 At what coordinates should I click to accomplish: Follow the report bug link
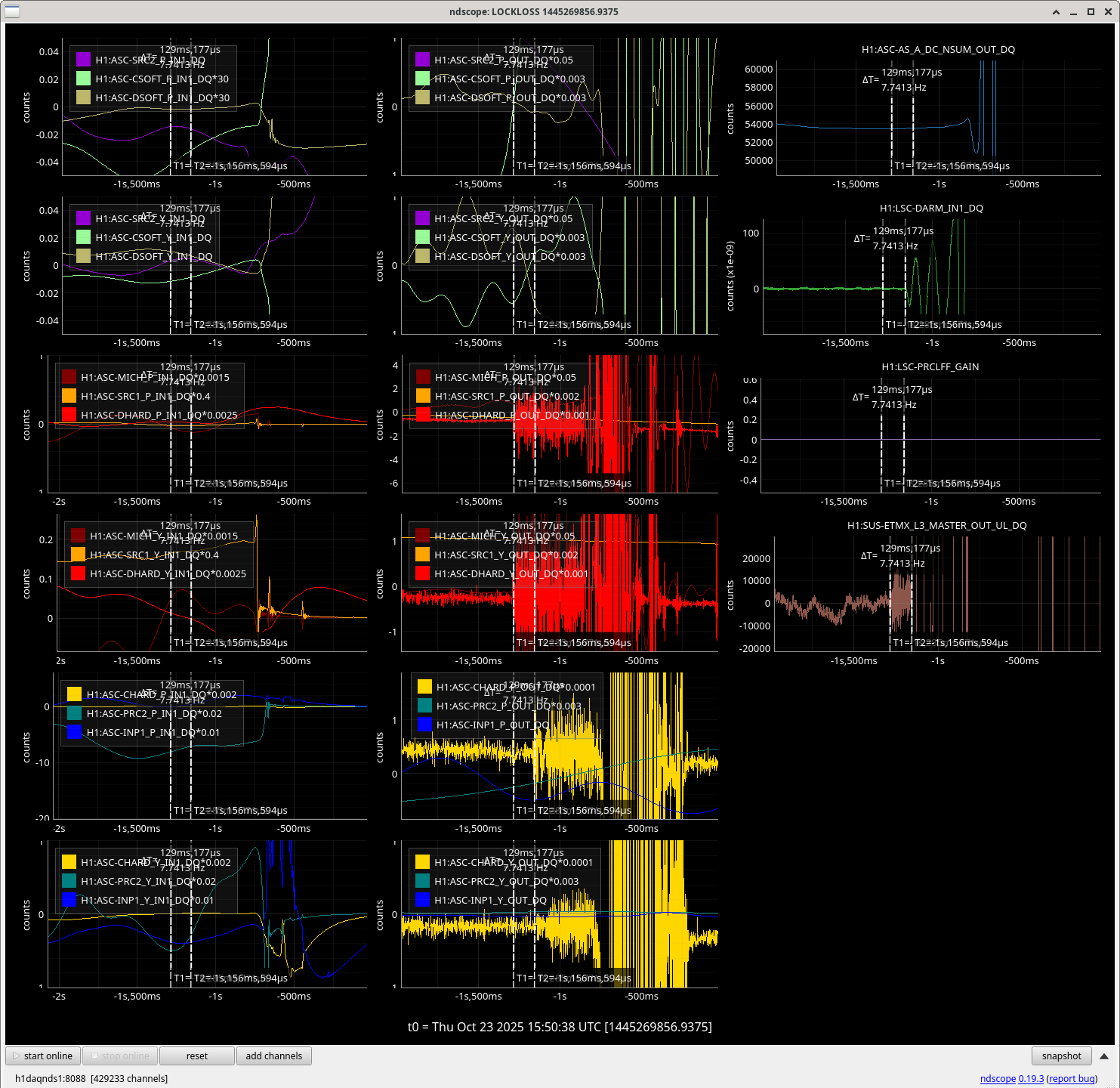(1072, 1078)
